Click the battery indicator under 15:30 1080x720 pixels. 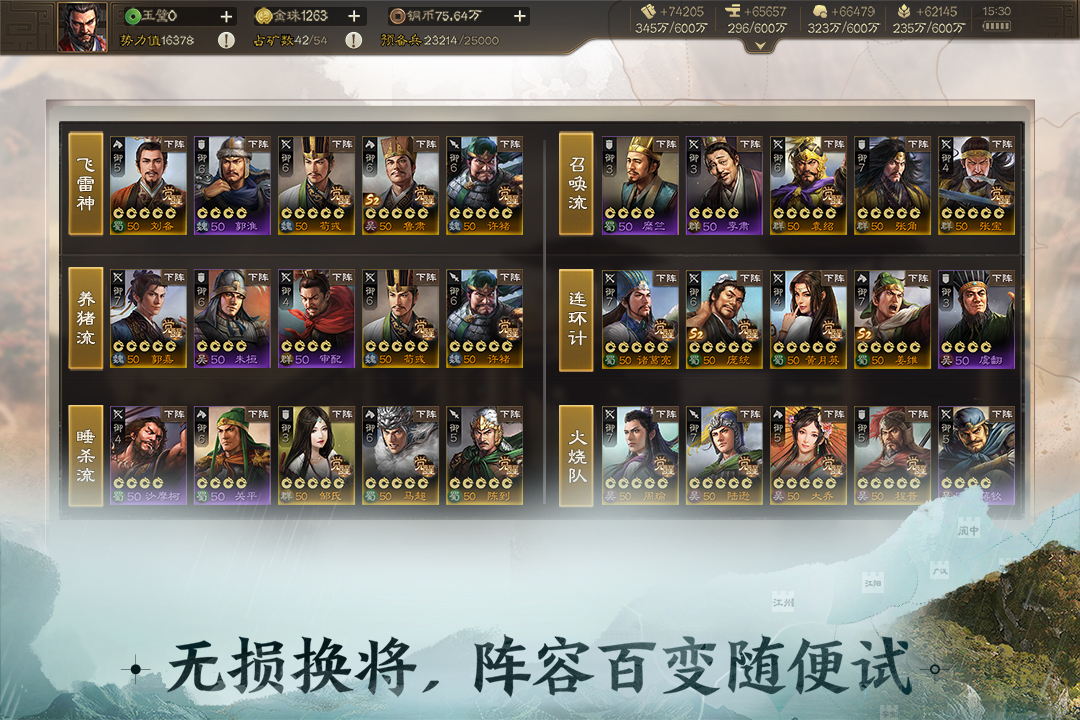tap(996, 27)
